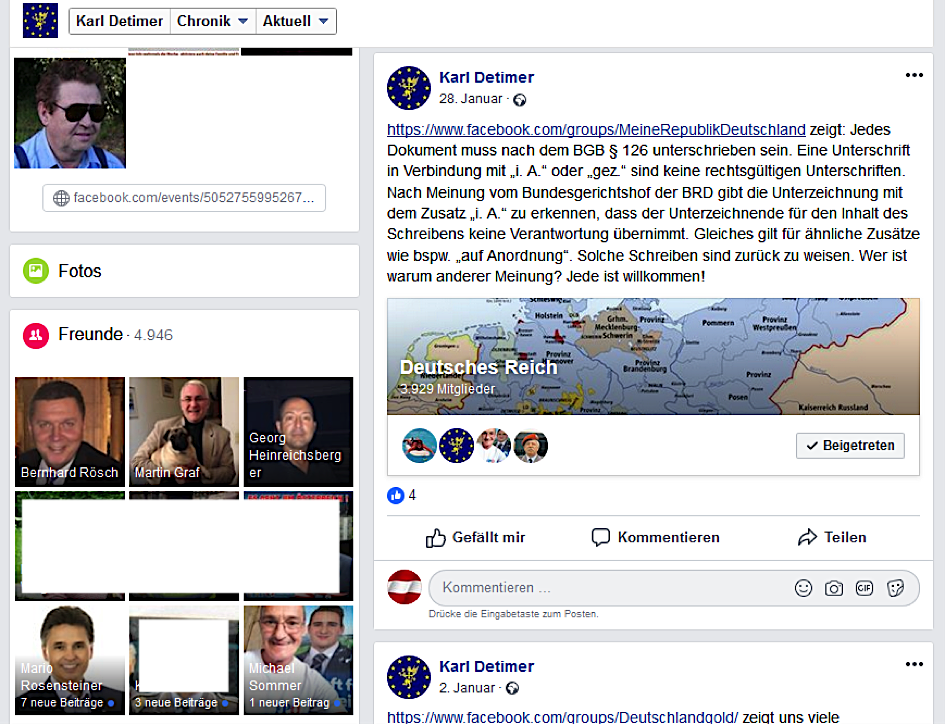945x724 pixels.
Task: Open Georg Heinreichsberger friend tile
Action: point(298,432)
